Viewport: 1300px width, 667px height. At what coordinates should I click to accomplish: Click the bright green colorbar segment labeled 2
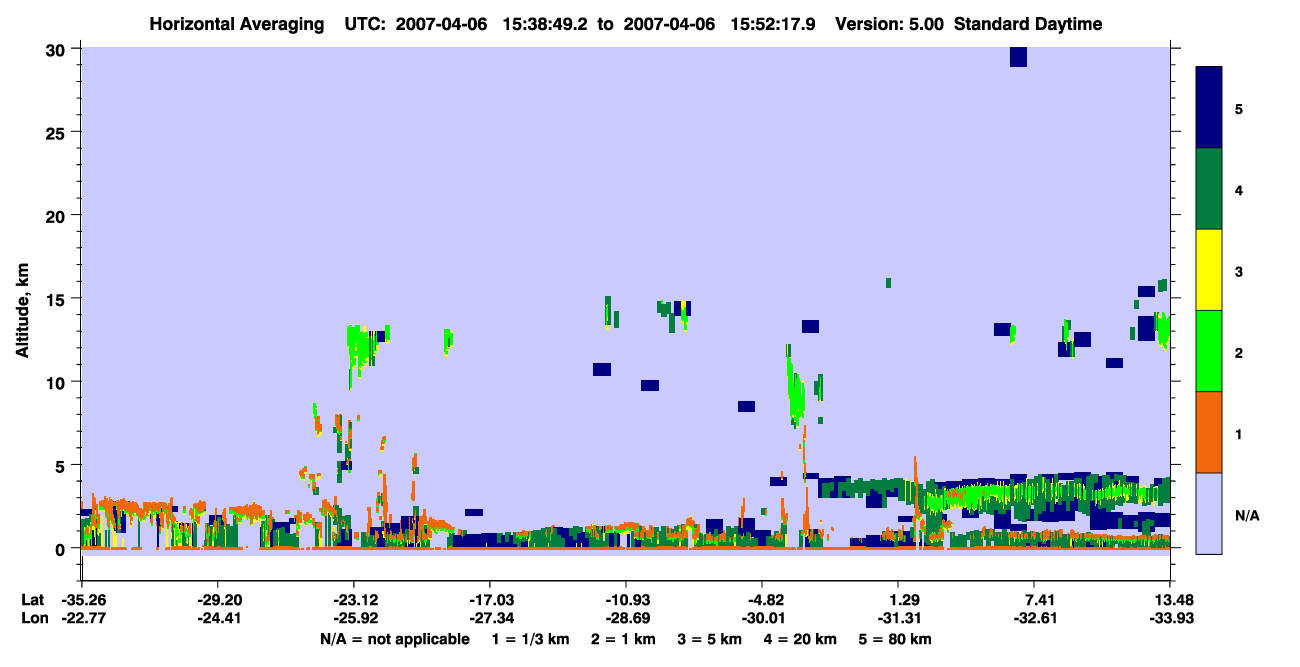pos(1209,351)
